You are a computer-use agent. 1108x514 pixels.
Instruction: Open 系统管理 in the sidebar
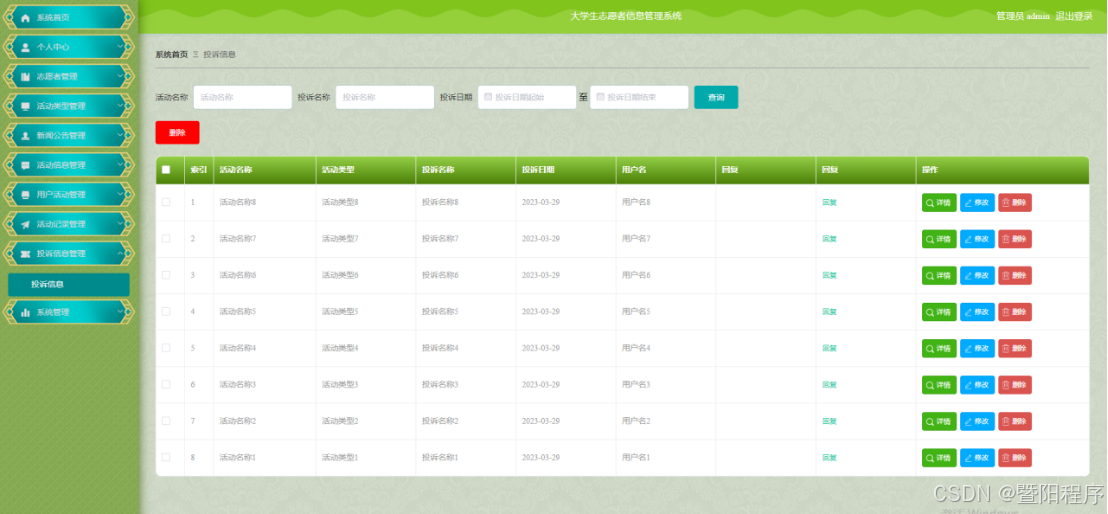pos(69,313)
